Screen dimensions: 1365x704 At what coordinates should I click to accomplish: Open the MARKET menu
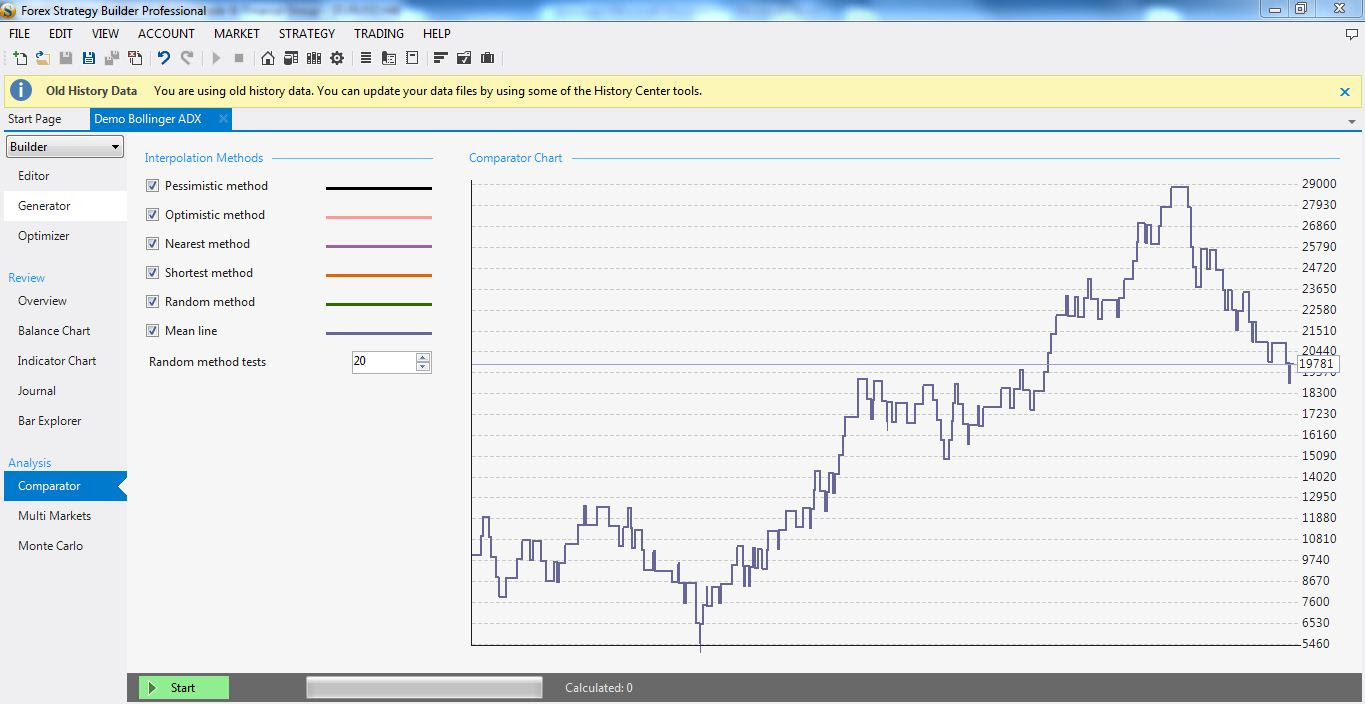point(237,34)
